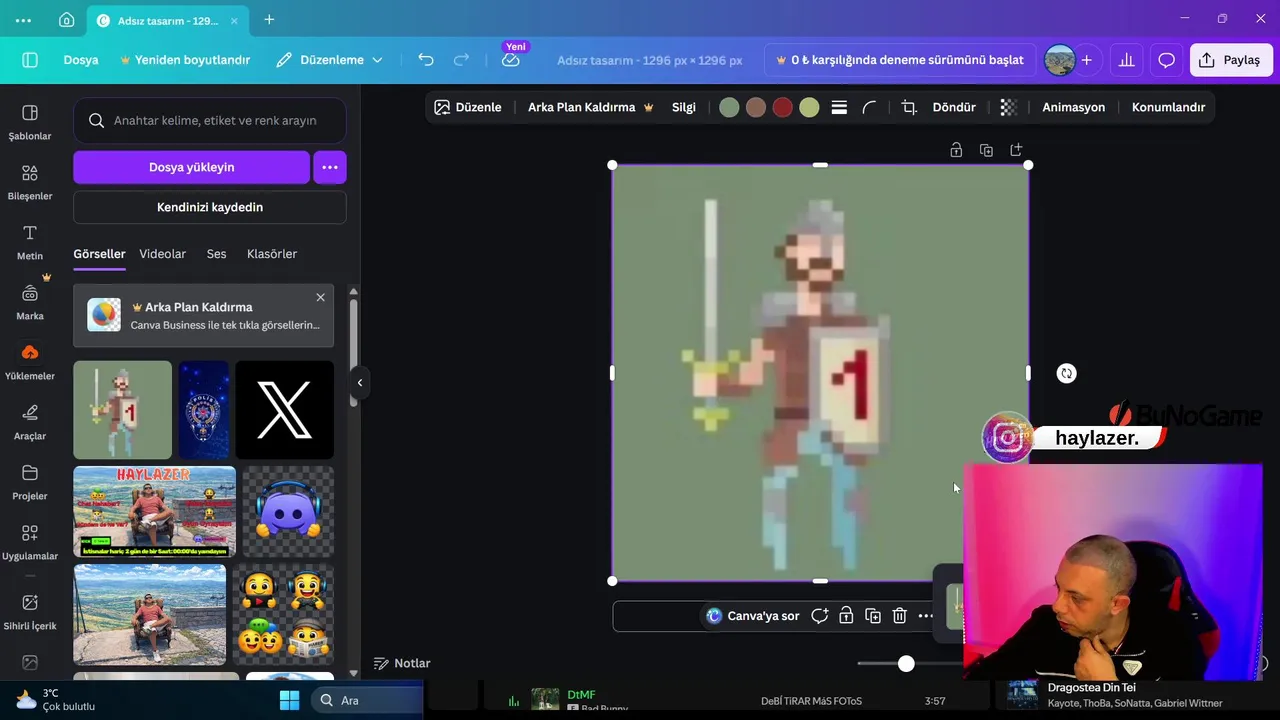Click Yeniden boyutlandır resize button
The width and height of the screenshot is (1280, 720).
click(185, 60)
